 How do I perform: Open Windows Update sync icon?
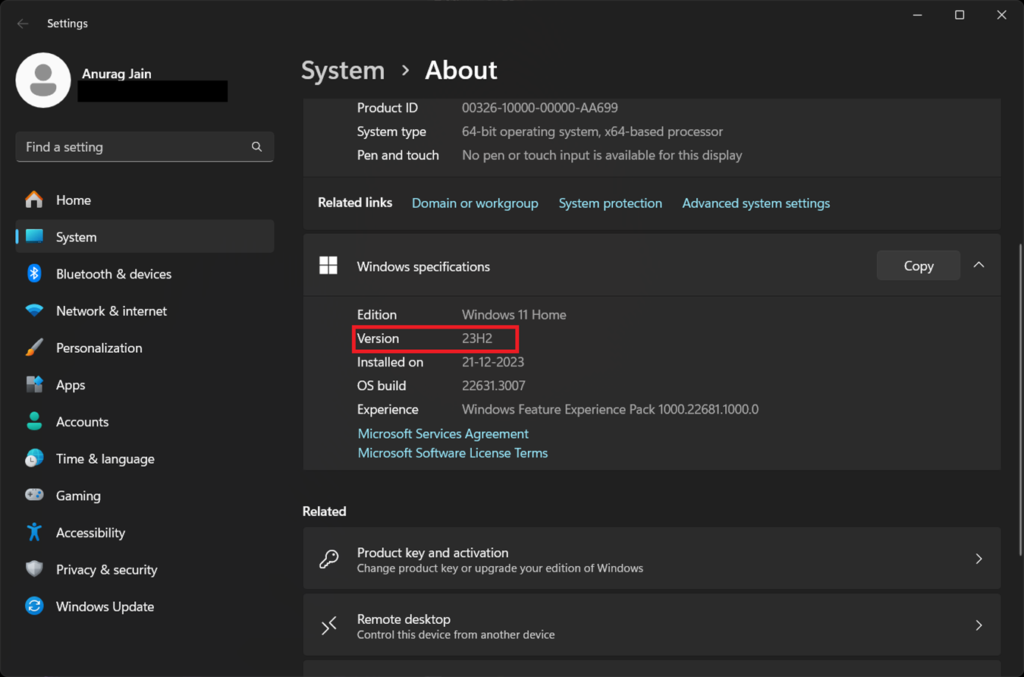34,606
